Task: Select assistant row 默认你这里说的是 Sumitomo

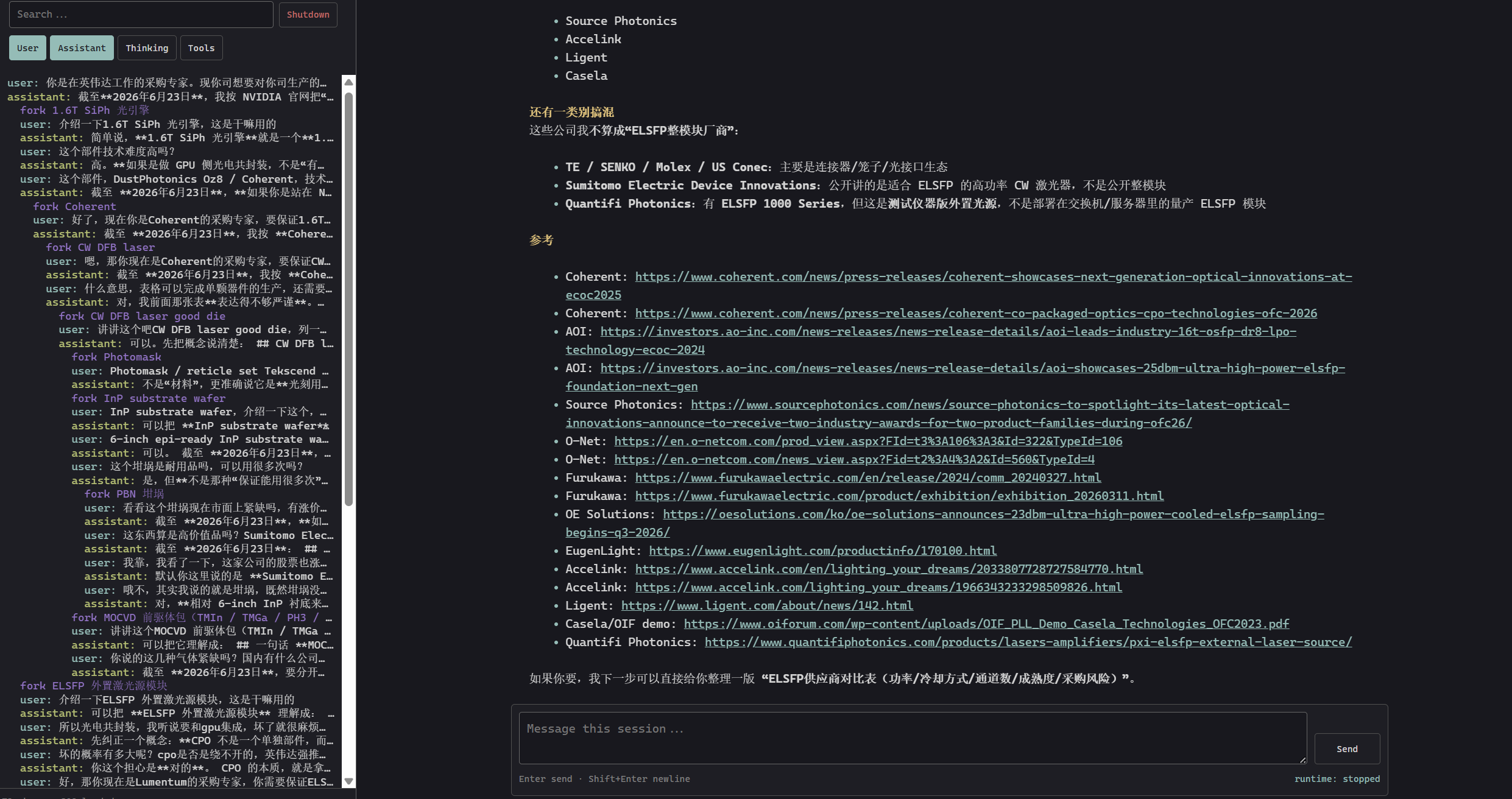Action: coord(208,576)
